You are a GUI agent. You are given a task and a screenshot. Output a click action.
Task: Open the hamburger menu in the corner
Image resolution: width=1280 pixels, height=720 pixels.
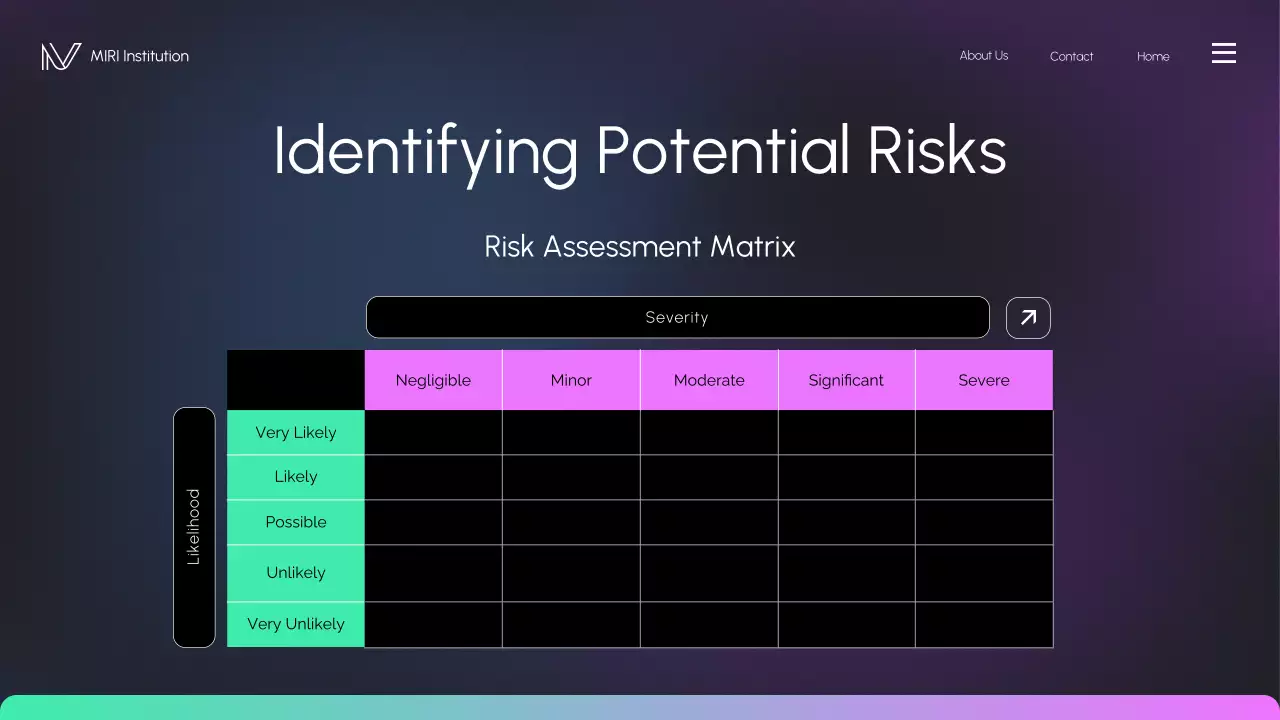(x=1224, y=53)
